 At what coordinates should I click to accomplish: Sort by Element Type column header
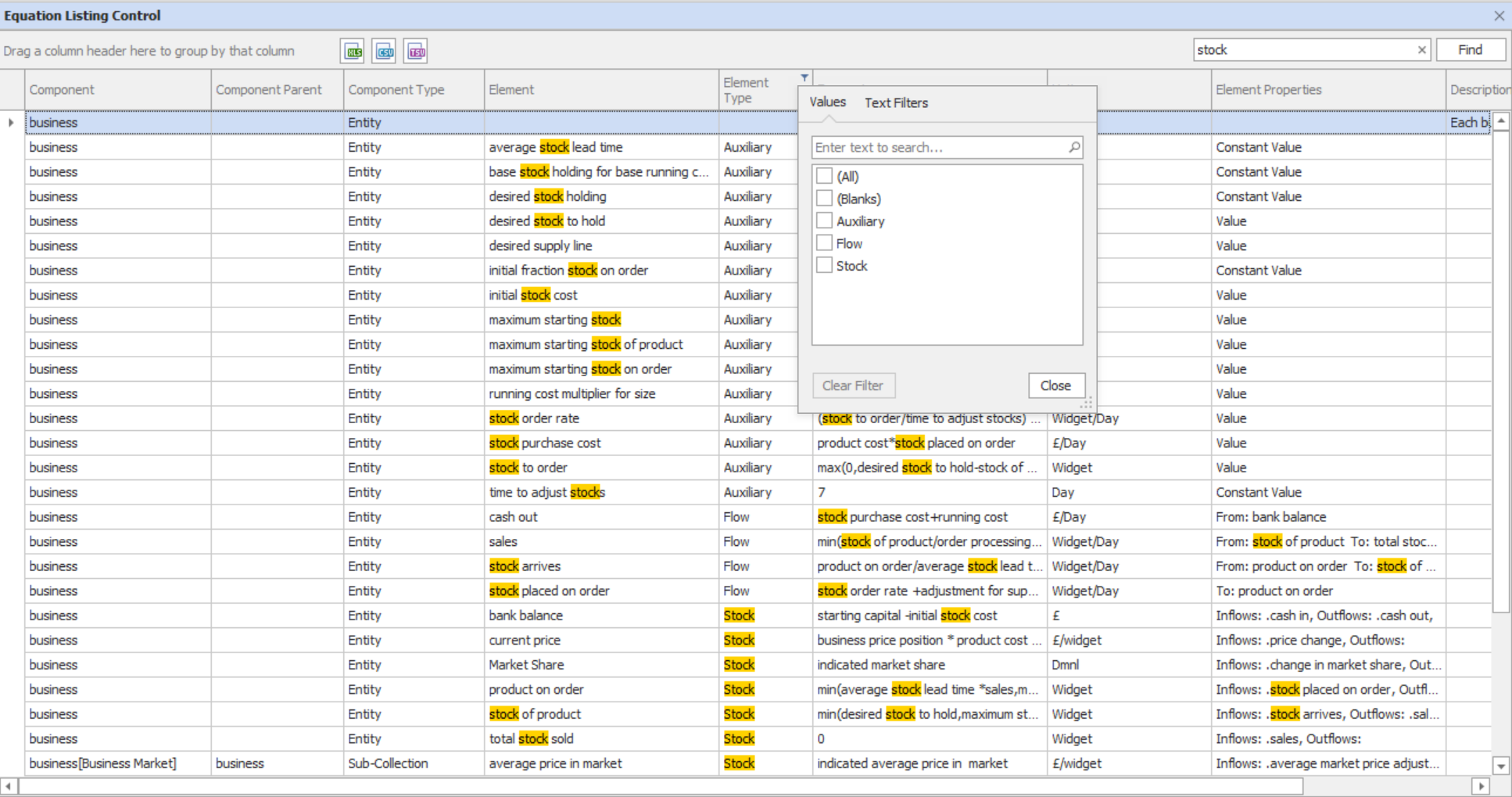(758, 90)
